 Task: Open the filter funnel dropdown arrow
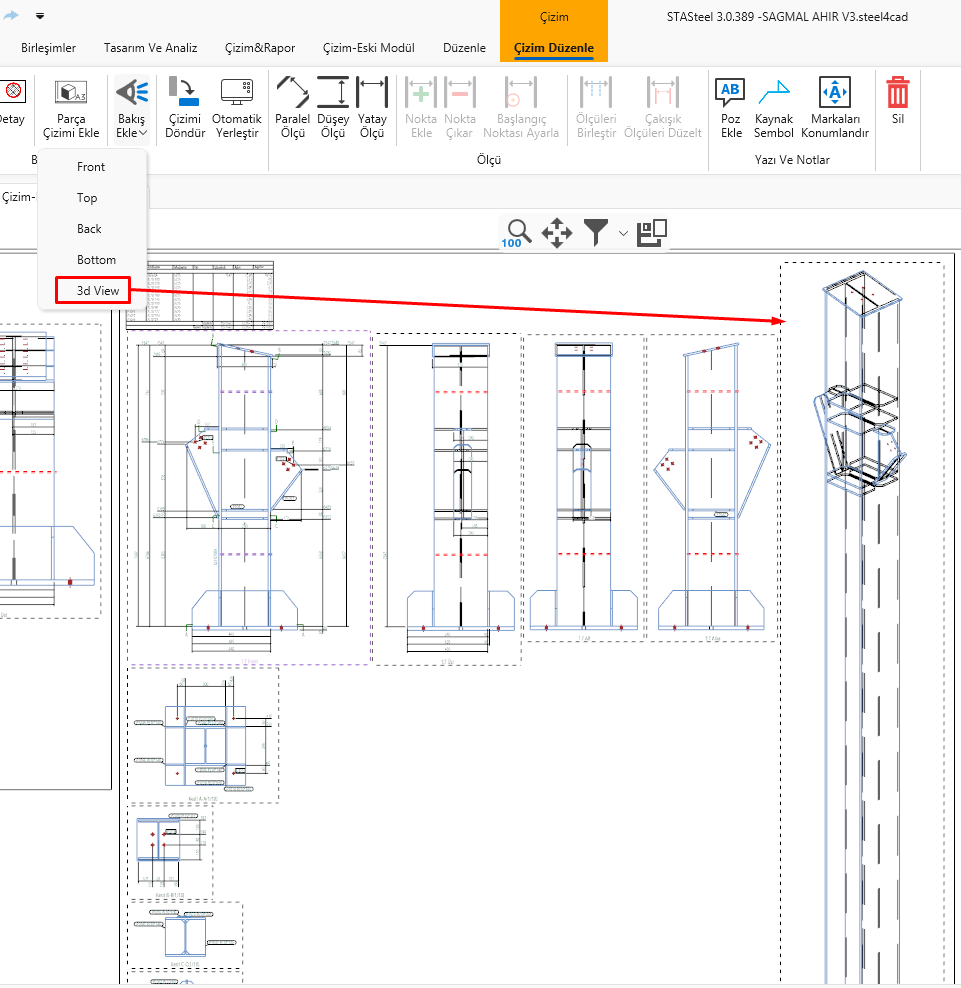click(x=624, y=234)
